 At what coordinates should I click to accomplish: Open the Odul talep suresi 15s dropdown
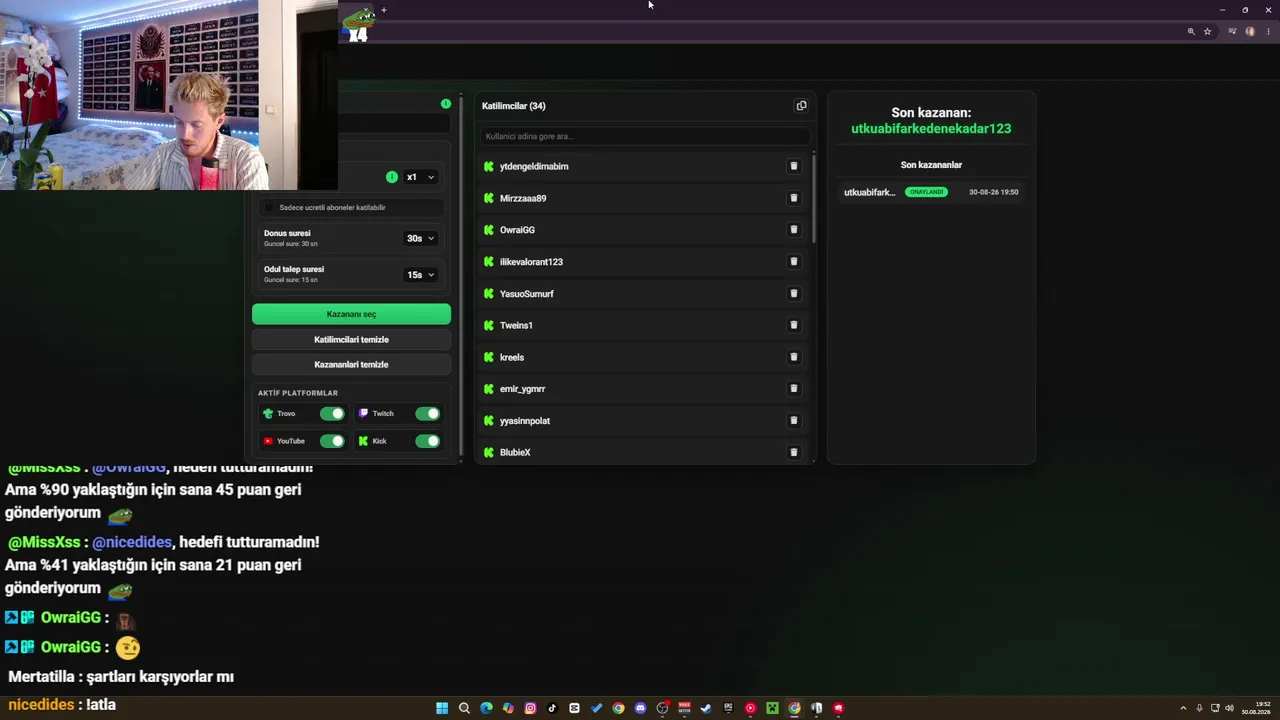(420, 275)
